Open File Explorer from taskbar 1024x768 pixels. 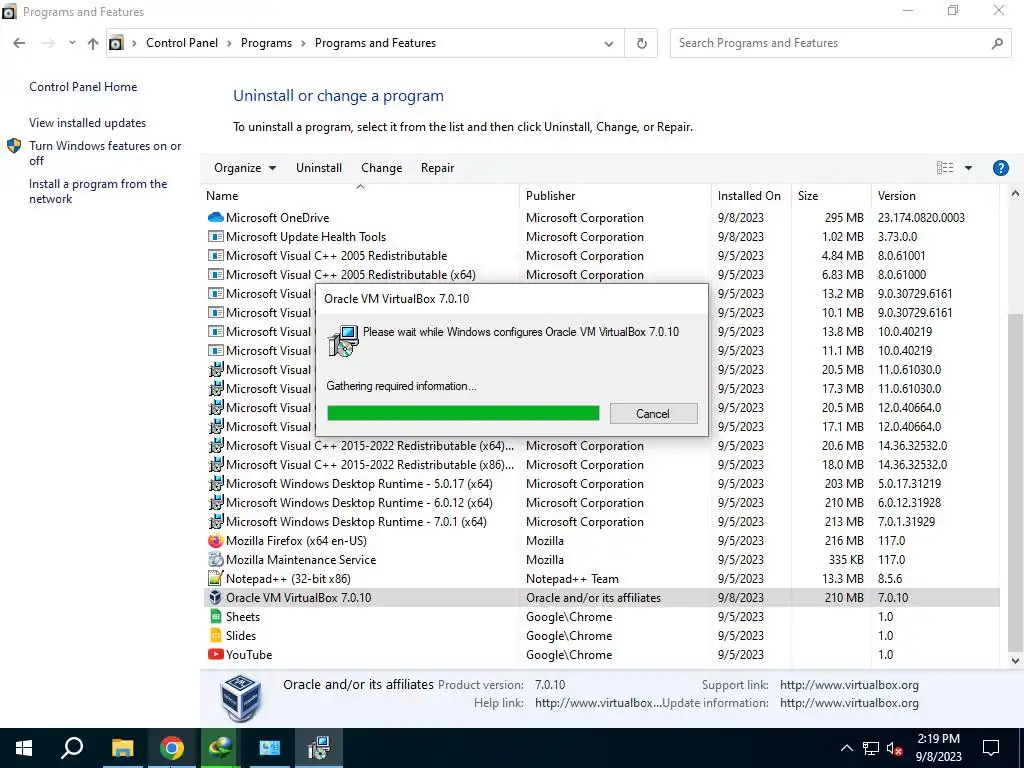point(122,748)
